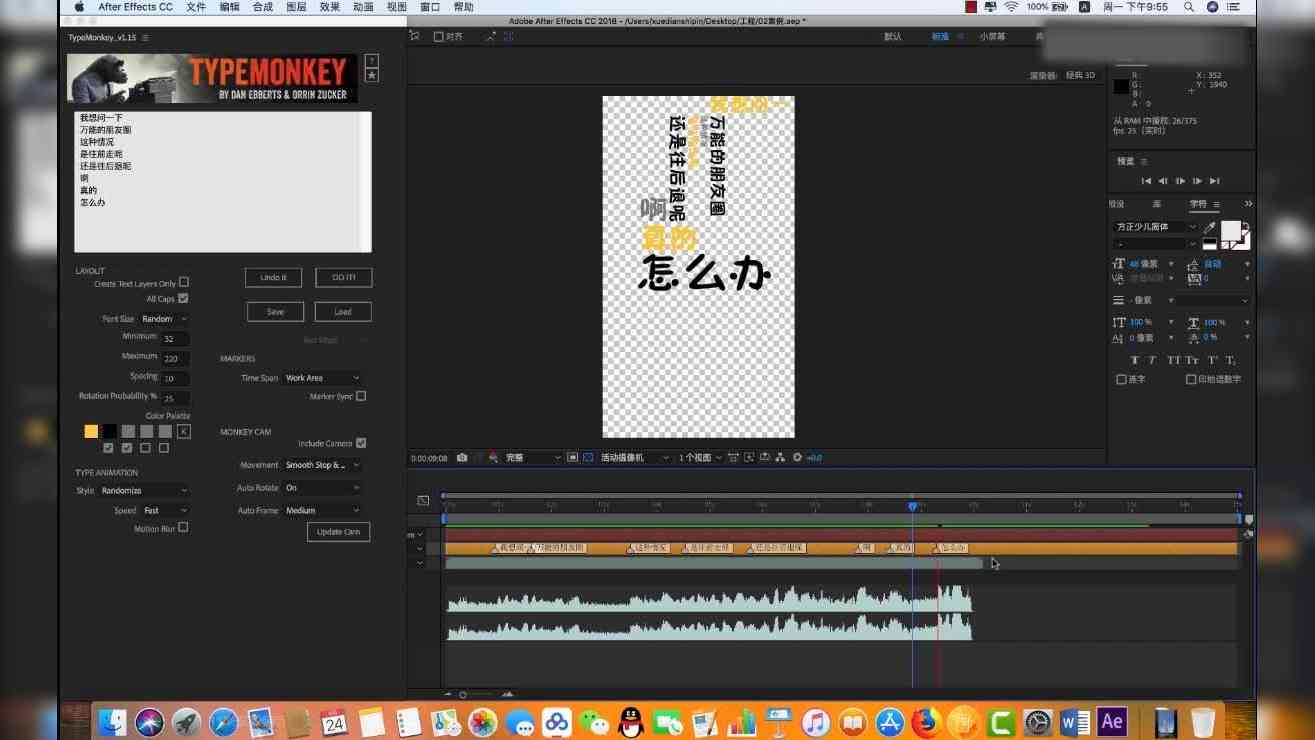1315x740 pixels.
Task: Enable Marker Sync checkbox
Action: coord(361,396)
